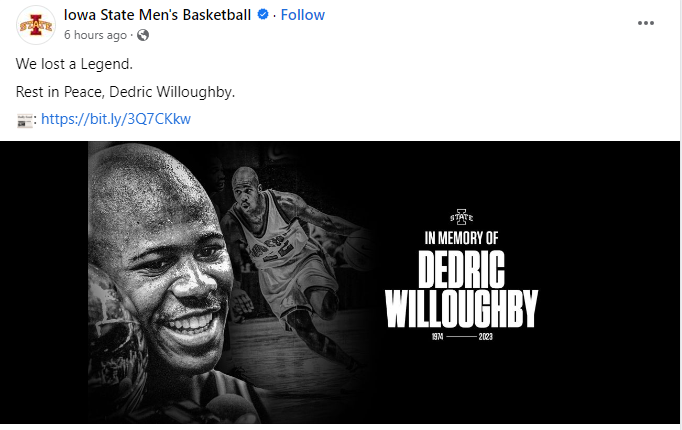
Task: Click the newspaper emoji before the link
Action: 26,120
